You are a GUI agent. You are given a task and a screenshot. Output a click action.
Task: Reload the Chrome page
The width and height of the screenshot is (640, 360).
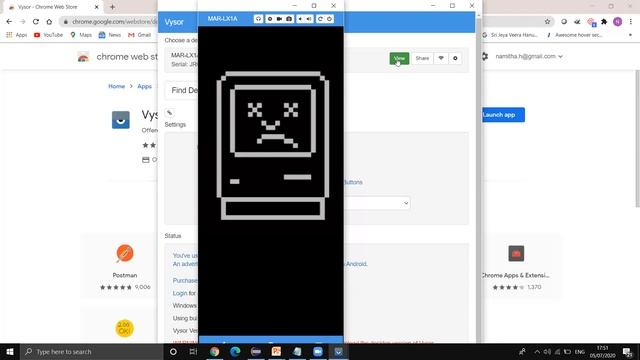[36, 22]
